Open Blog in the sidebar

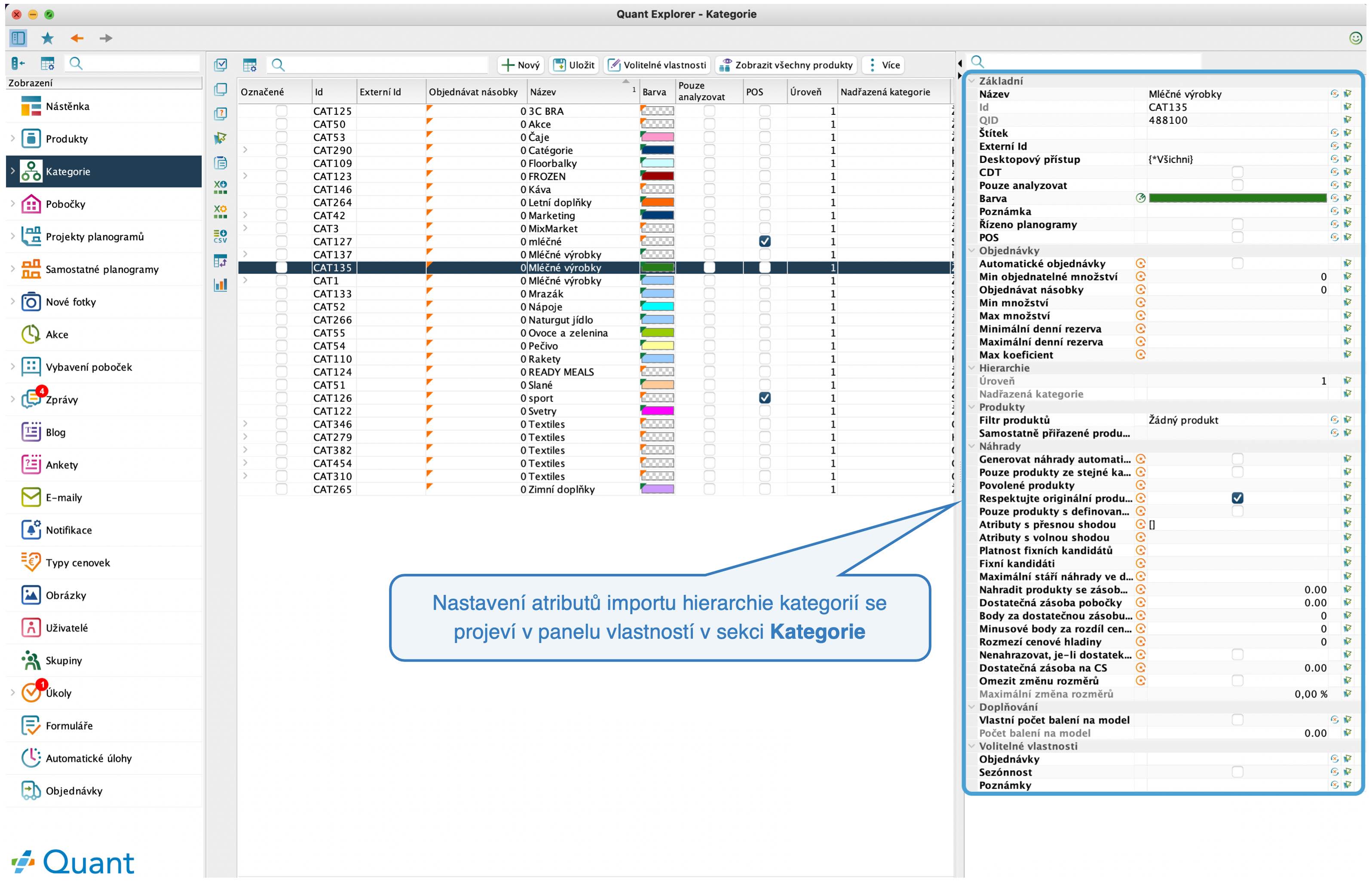[x=103, y=432]
